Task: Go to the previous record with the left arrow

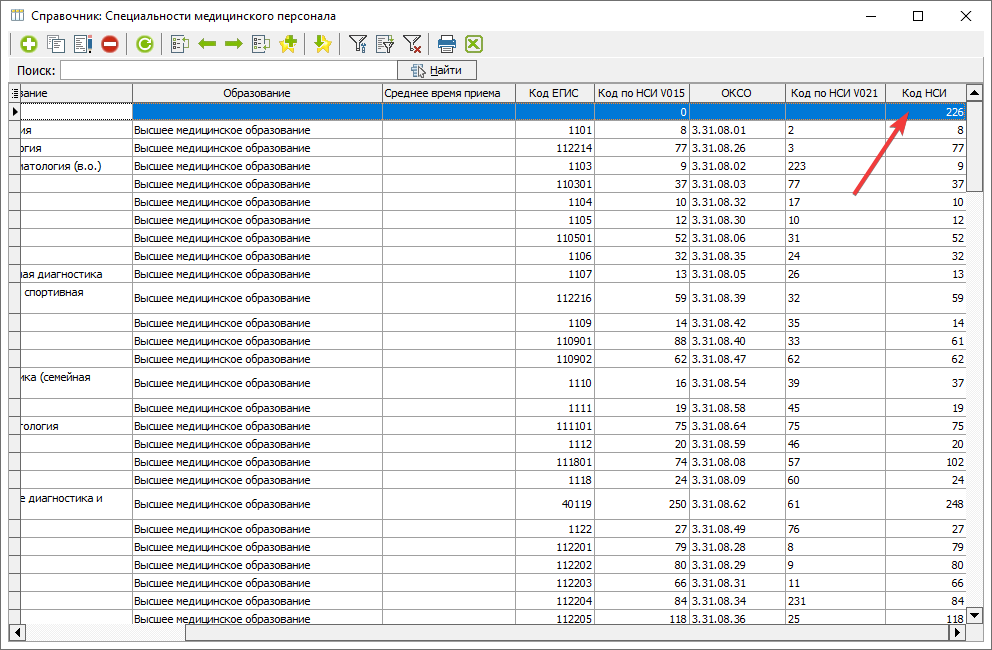Action: point(207,44)
